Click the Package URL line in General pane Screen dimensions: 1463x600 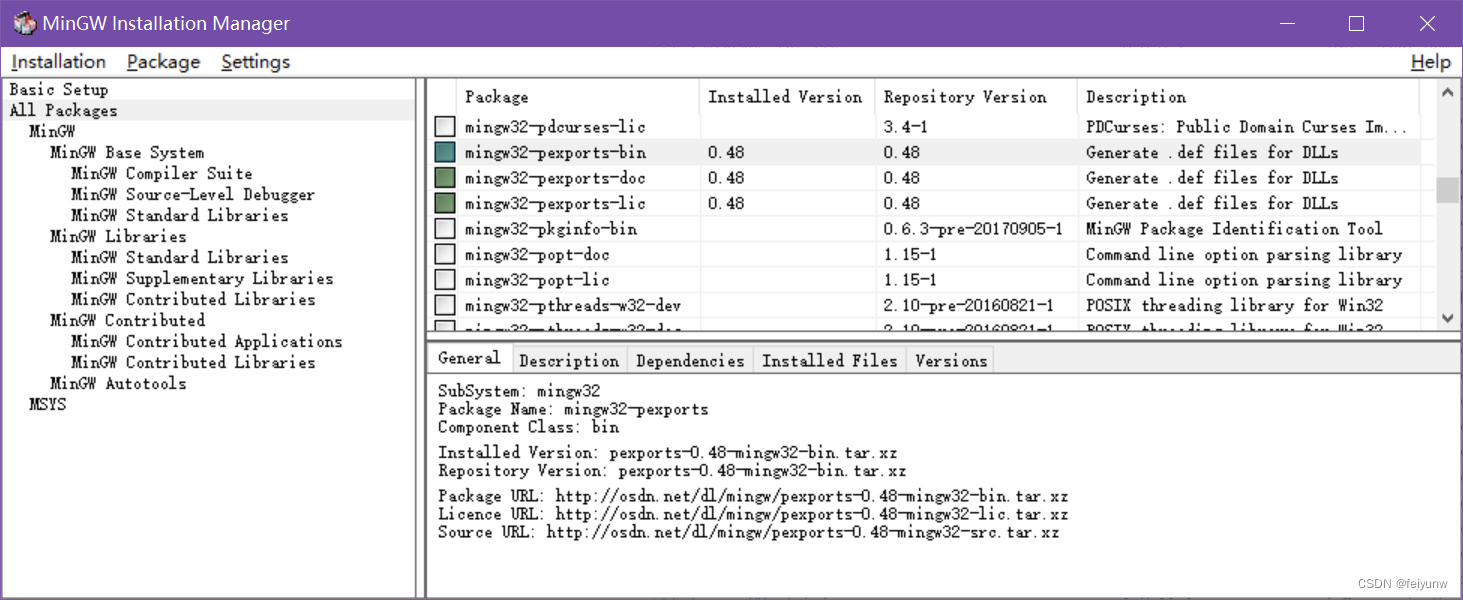pyautogui.click(x=753, y=496)
